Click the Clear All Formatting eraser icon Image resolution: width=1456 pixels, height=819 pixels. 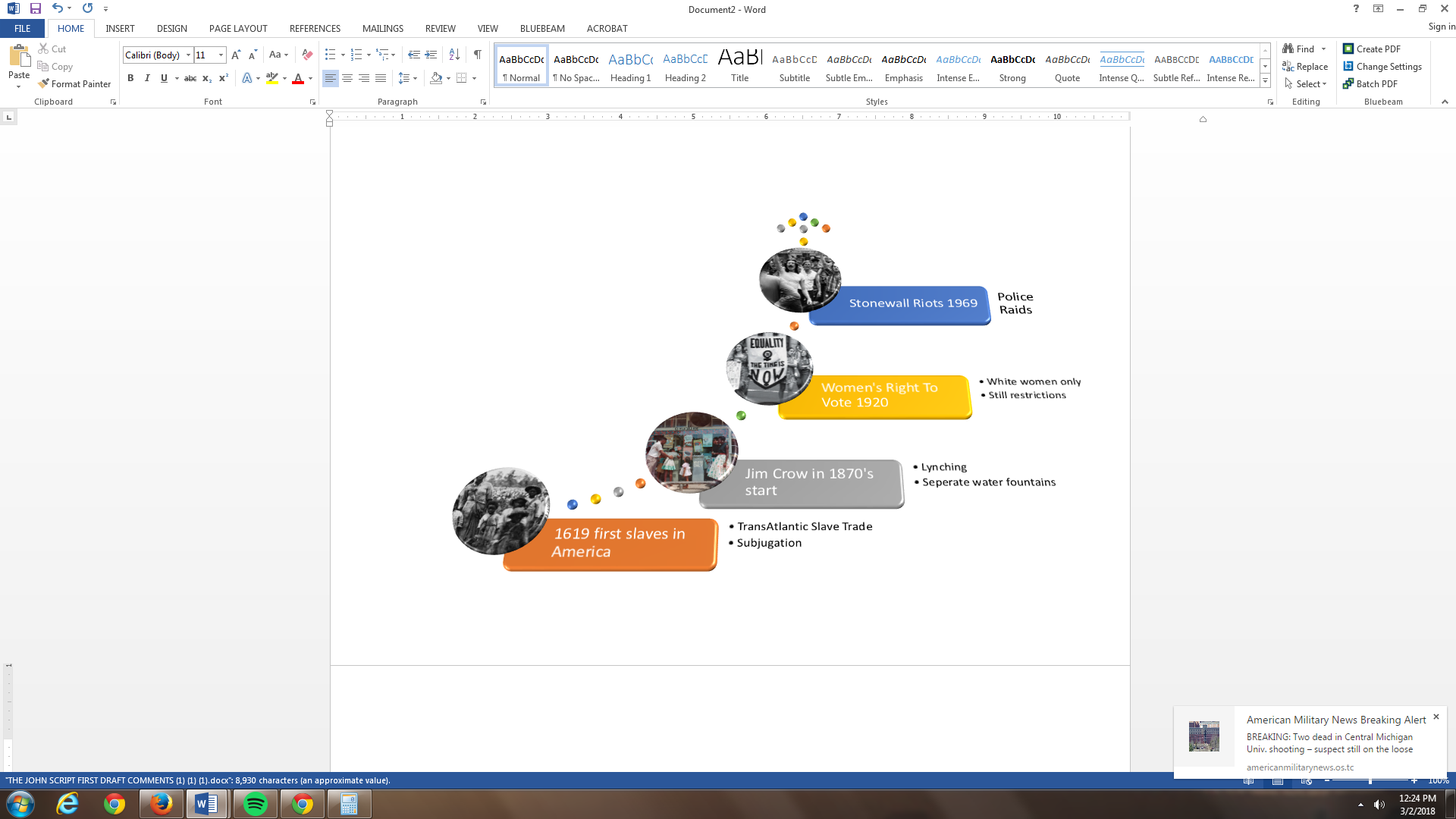[x=307, y=55]
